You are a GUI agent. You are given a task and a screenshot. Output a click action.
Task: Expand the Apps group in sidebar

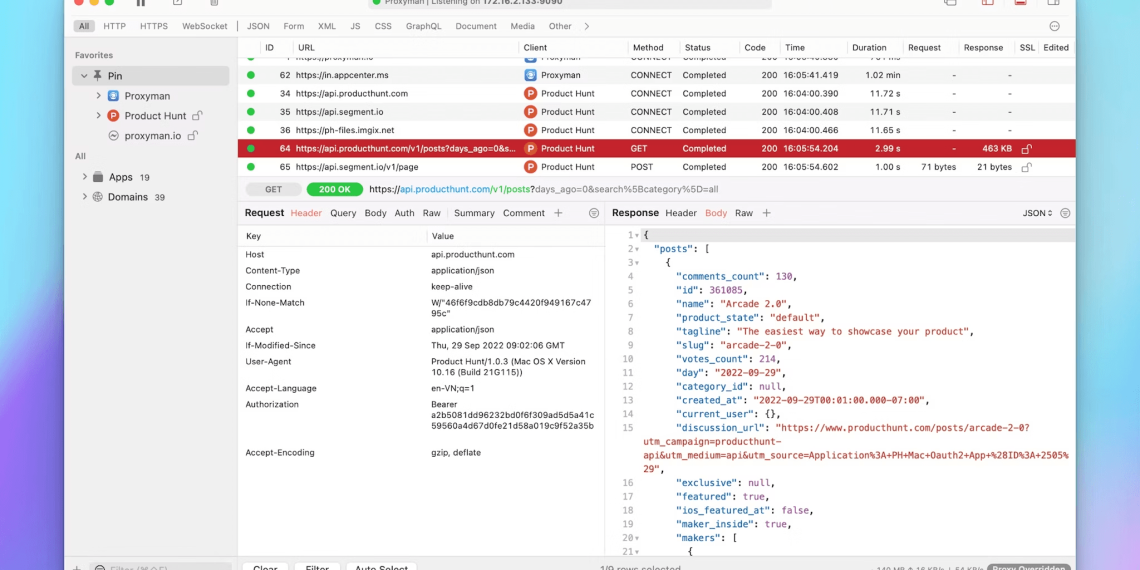coord(85,177)
